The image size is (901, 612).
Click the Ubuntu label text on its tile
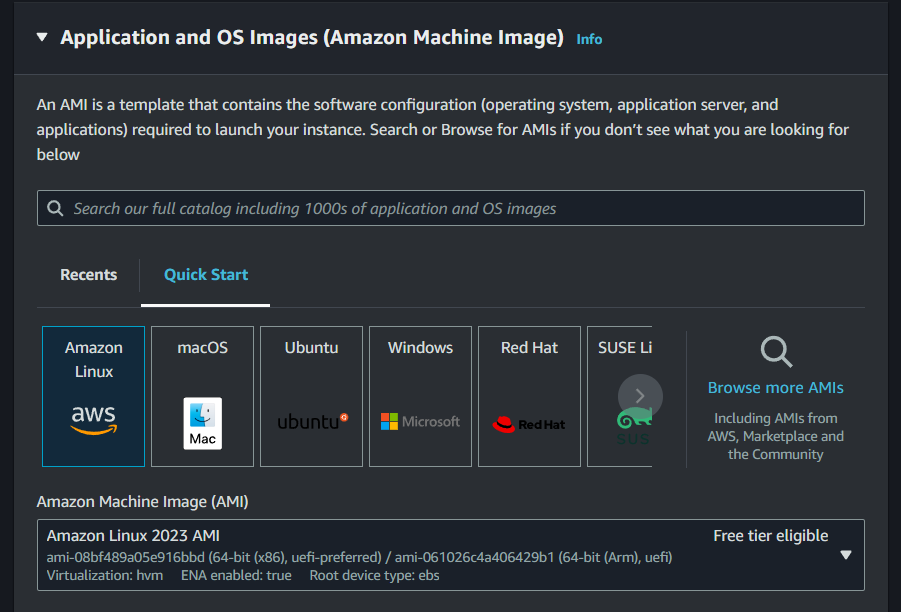pos(311,348)
